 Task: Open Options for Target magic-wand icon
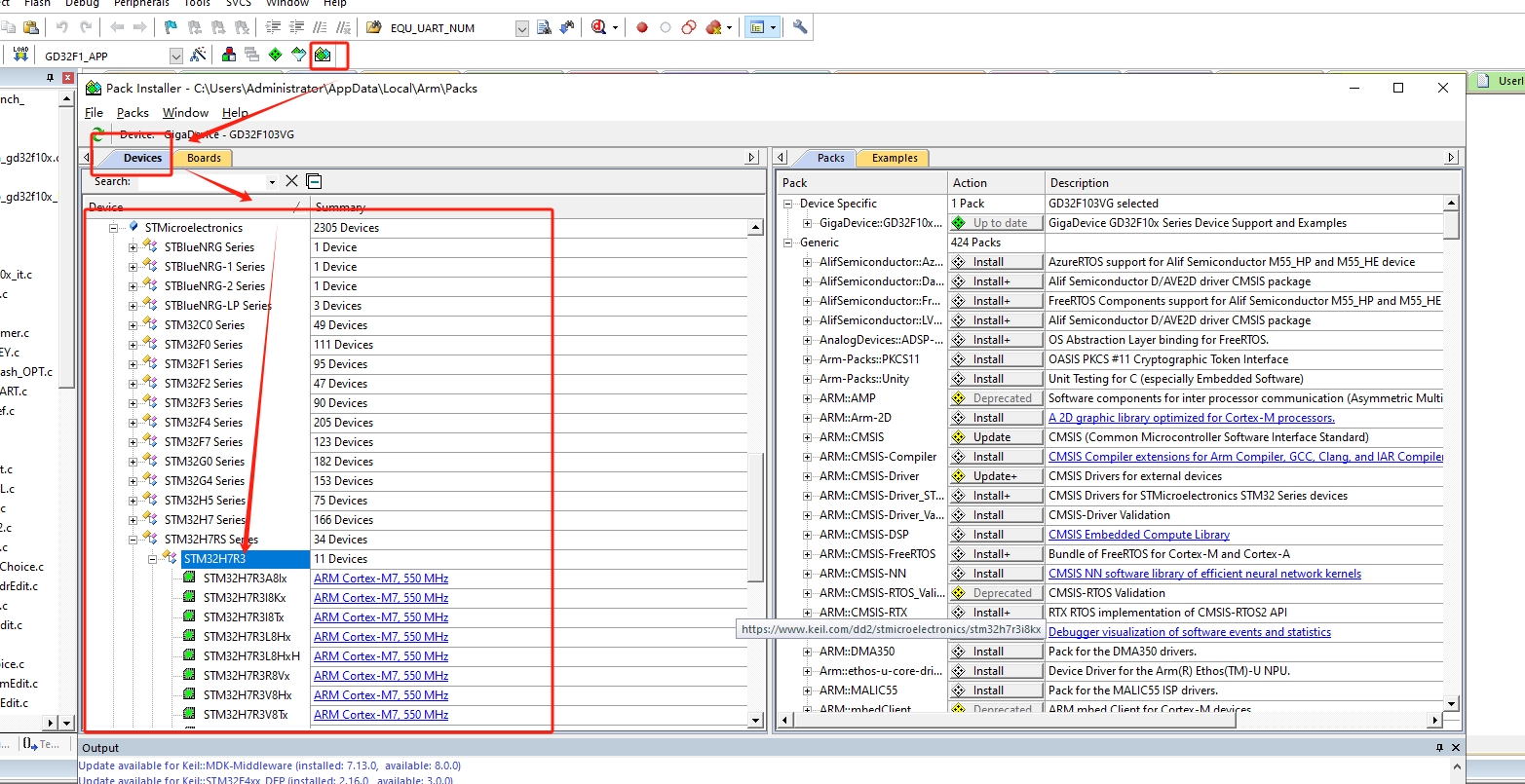click(x=198, y=56)
